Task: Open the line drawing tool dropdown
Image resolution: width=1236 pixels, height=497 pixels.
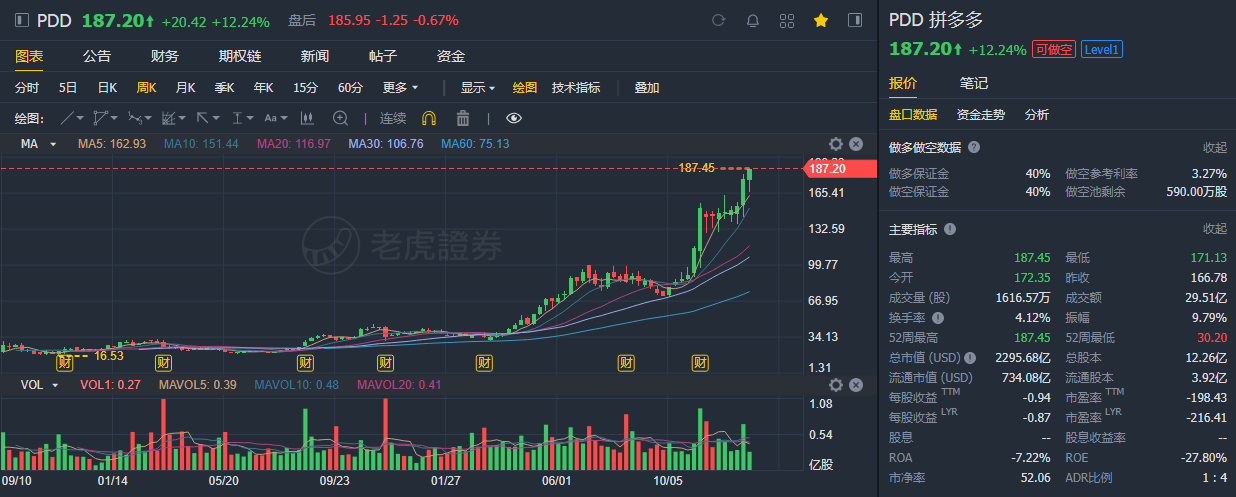Action: click(x=73, y=117)
